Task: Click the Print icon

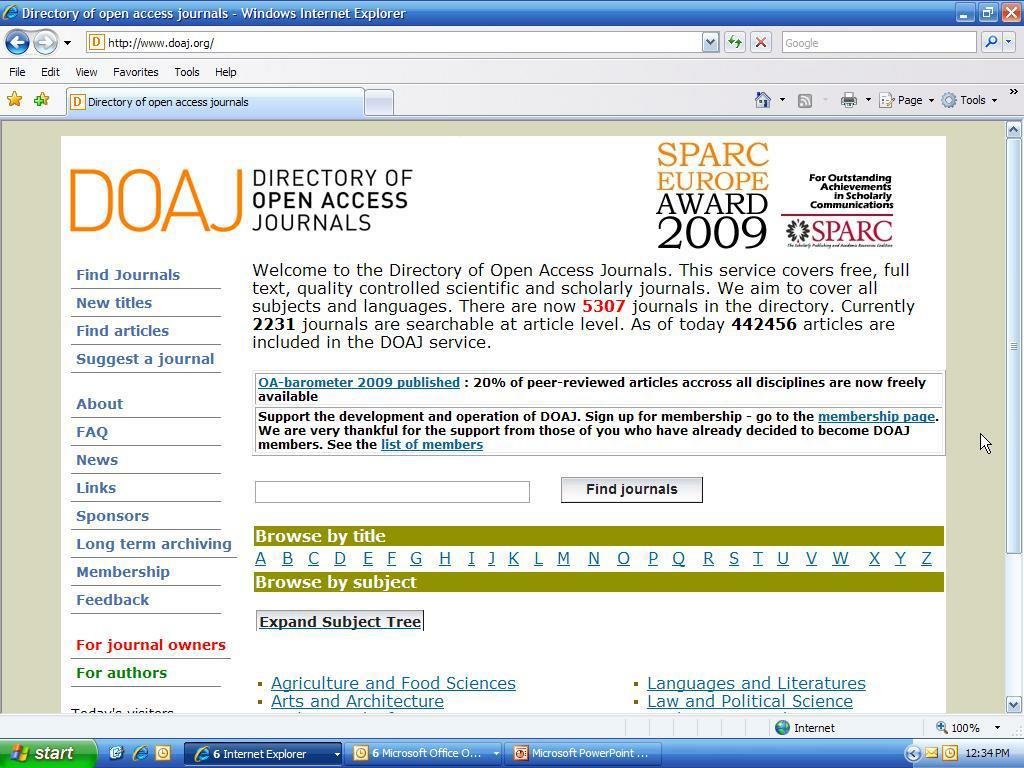Action: point(848,100)
